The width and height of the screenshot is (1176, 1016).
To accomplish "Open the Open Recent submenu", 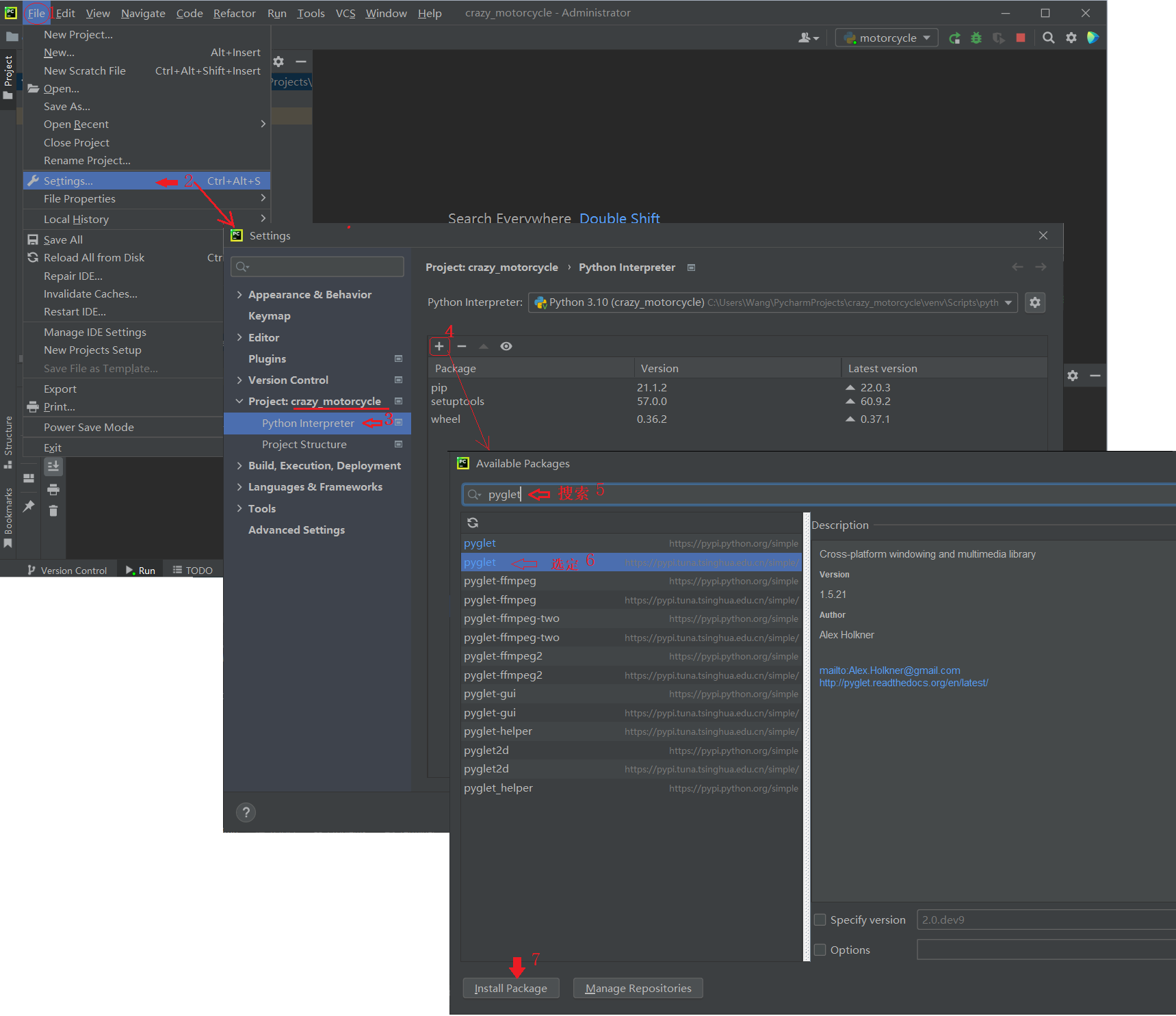I will pyautogui.click(x=147, y=124).
